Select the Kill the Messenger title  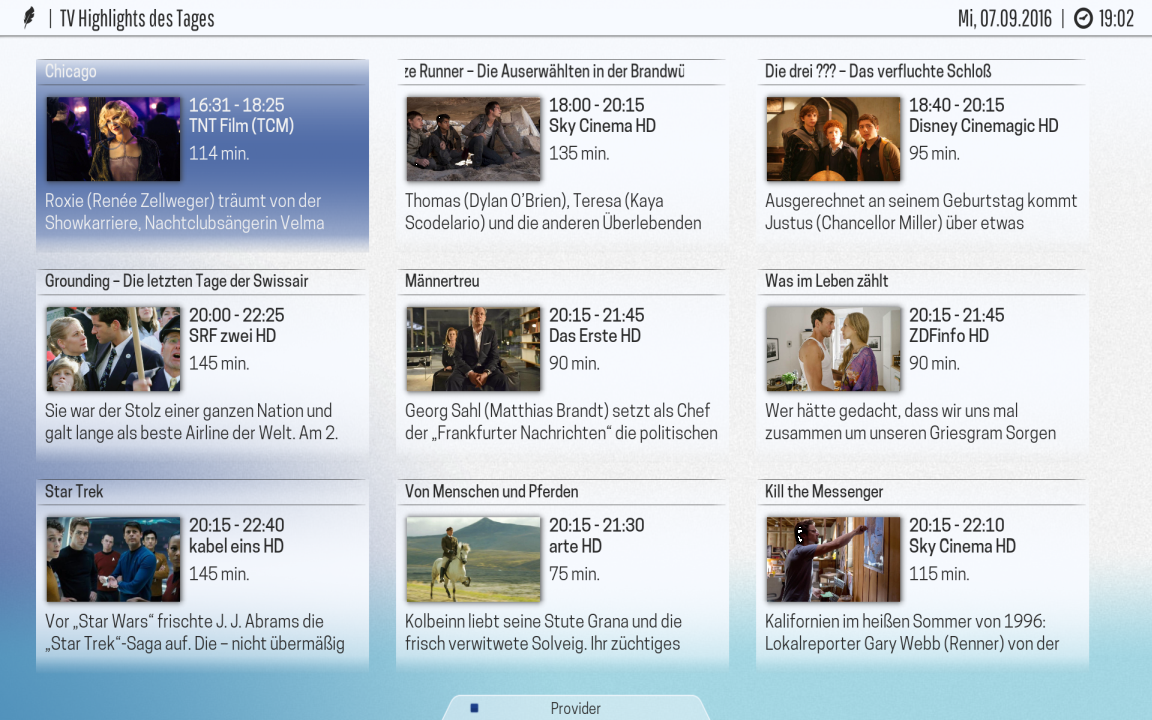[x=824, y=492]
